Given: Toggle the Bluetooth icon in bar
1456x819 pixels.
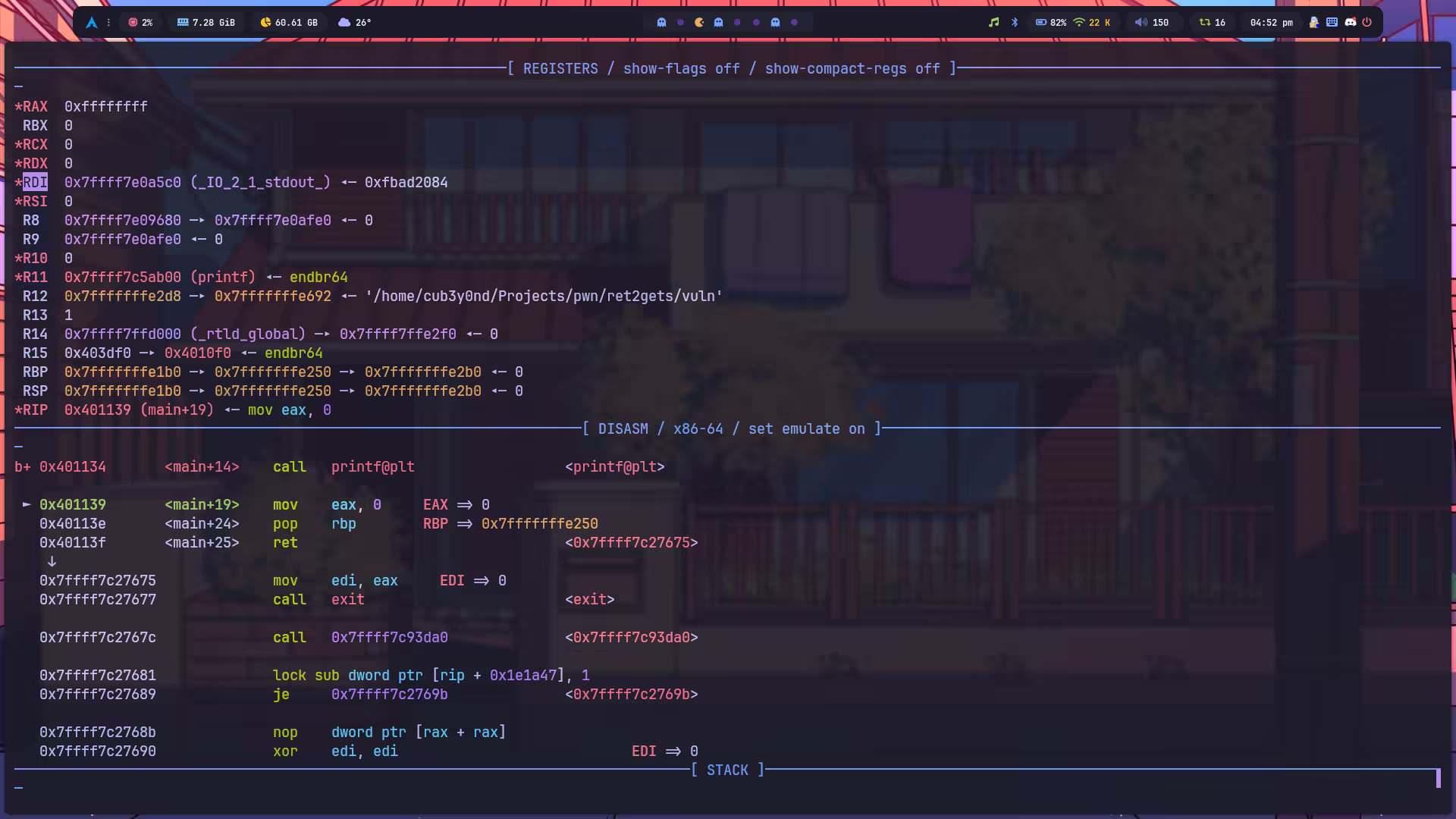Looking at the screenshot, I should (1015, 23).
